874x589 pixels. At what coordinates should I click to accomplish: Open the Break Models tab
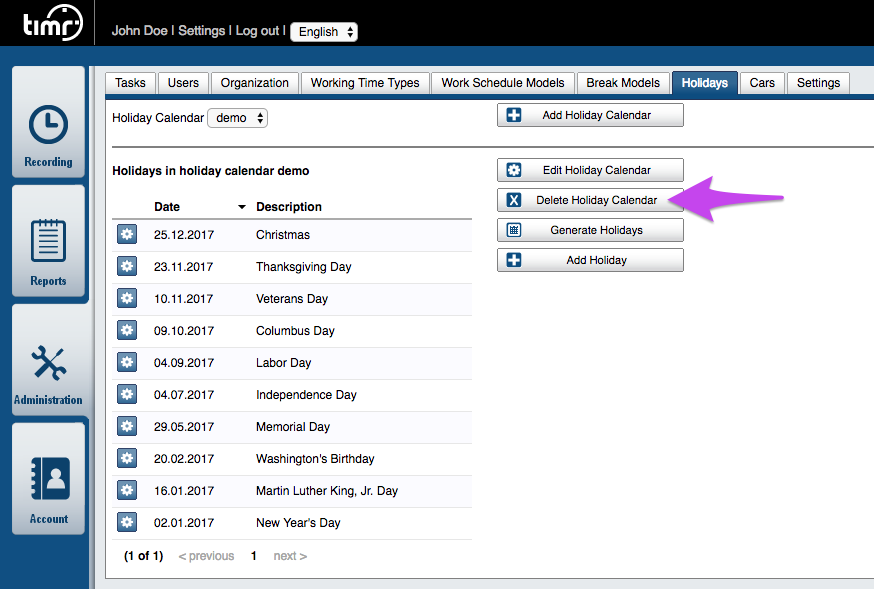622,83
